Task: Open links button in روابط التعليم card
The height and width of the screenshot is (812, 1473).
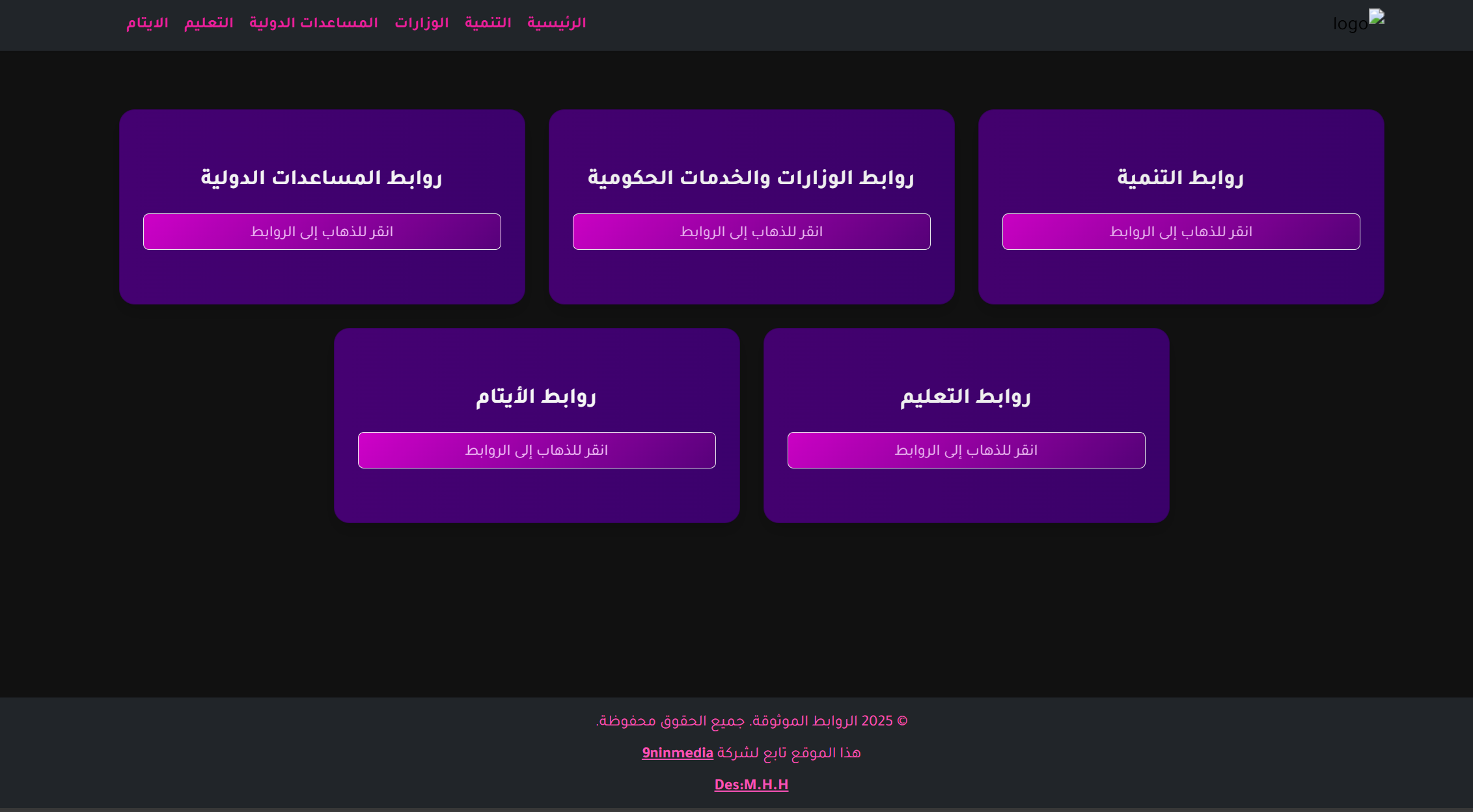Action: tap(966, 450)
